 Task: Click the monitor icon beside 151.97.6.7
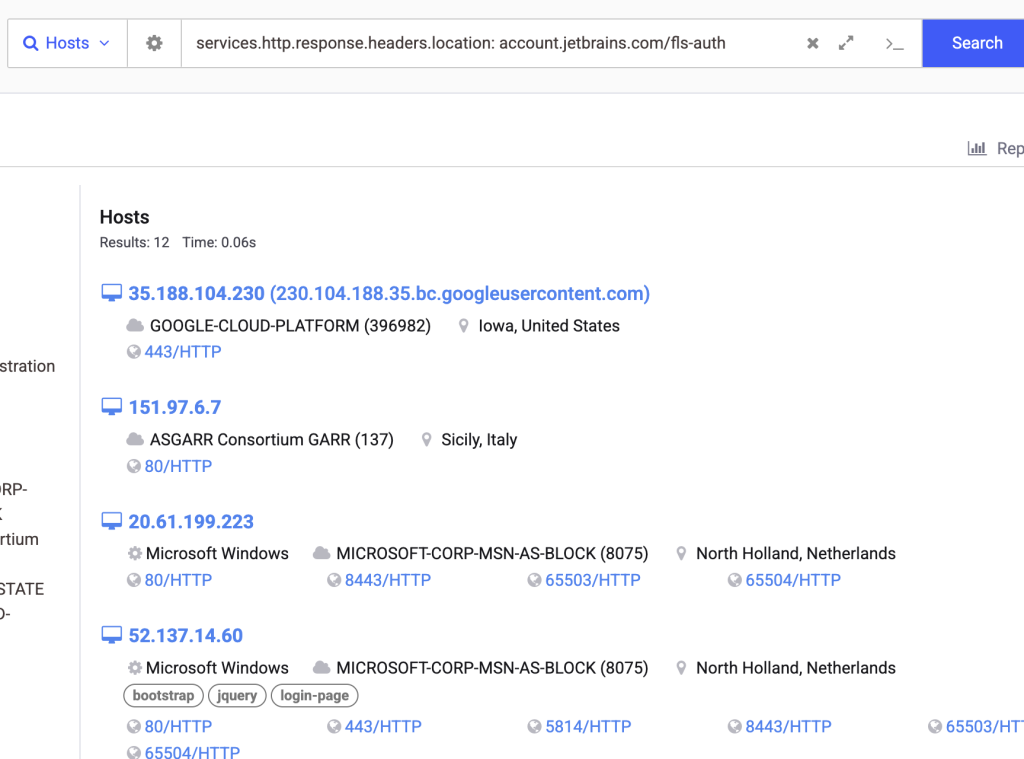[111, 407]
